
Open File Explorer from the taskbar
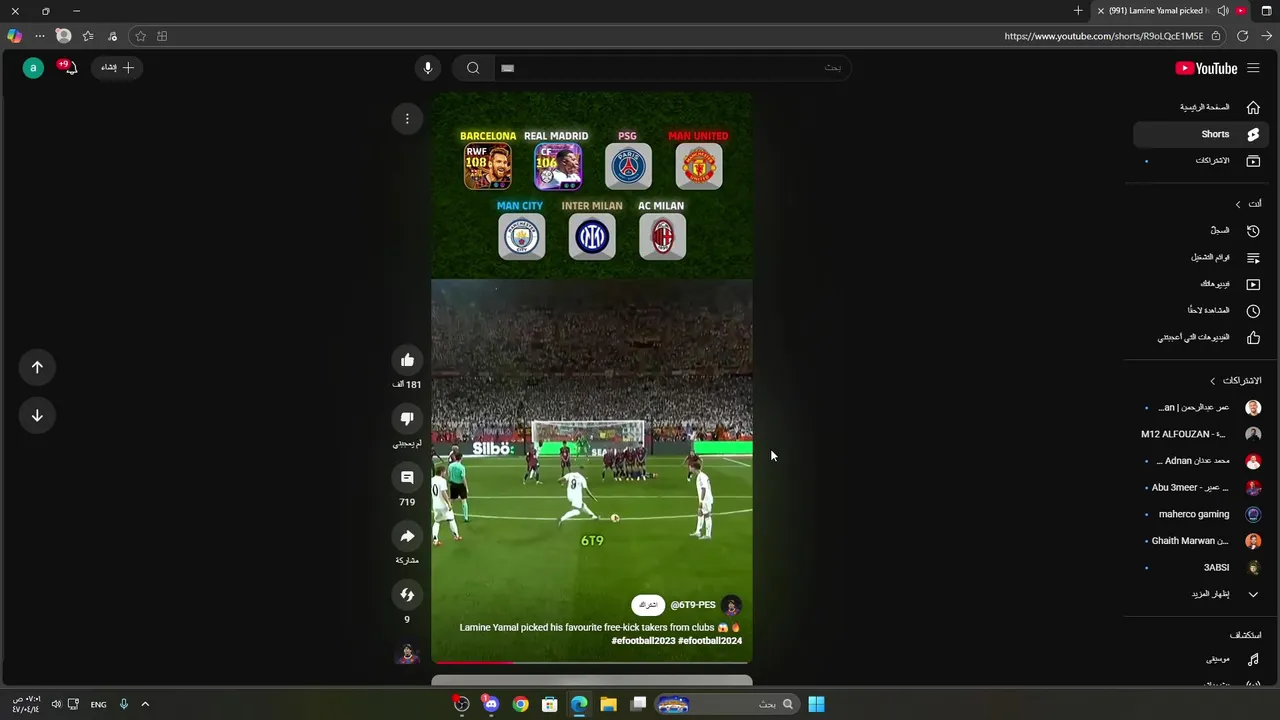[x=608, y=704]
